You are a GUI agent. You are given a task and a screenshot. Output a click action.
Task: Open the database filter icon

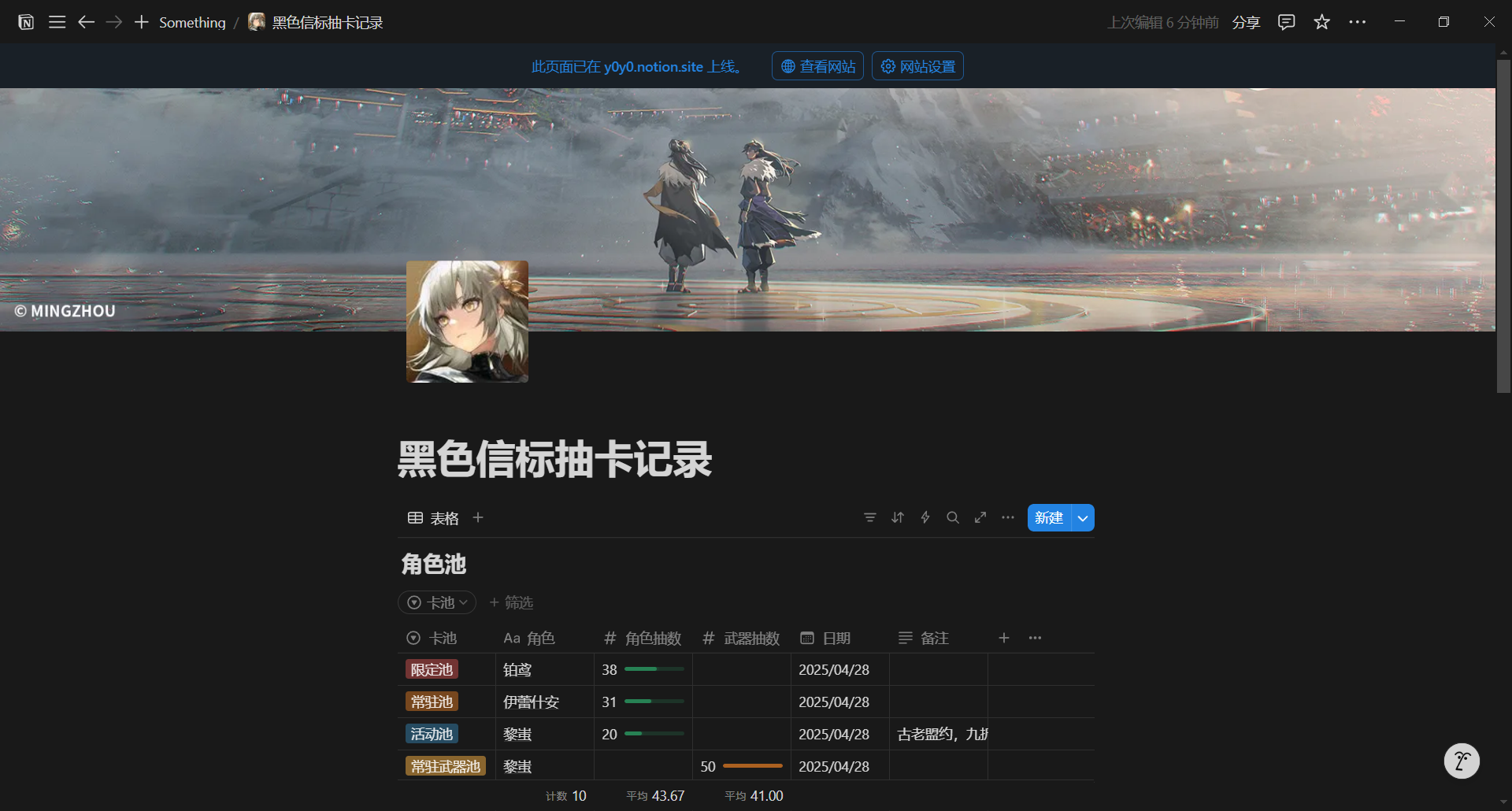pyautogui.click(x=869, y=517)
